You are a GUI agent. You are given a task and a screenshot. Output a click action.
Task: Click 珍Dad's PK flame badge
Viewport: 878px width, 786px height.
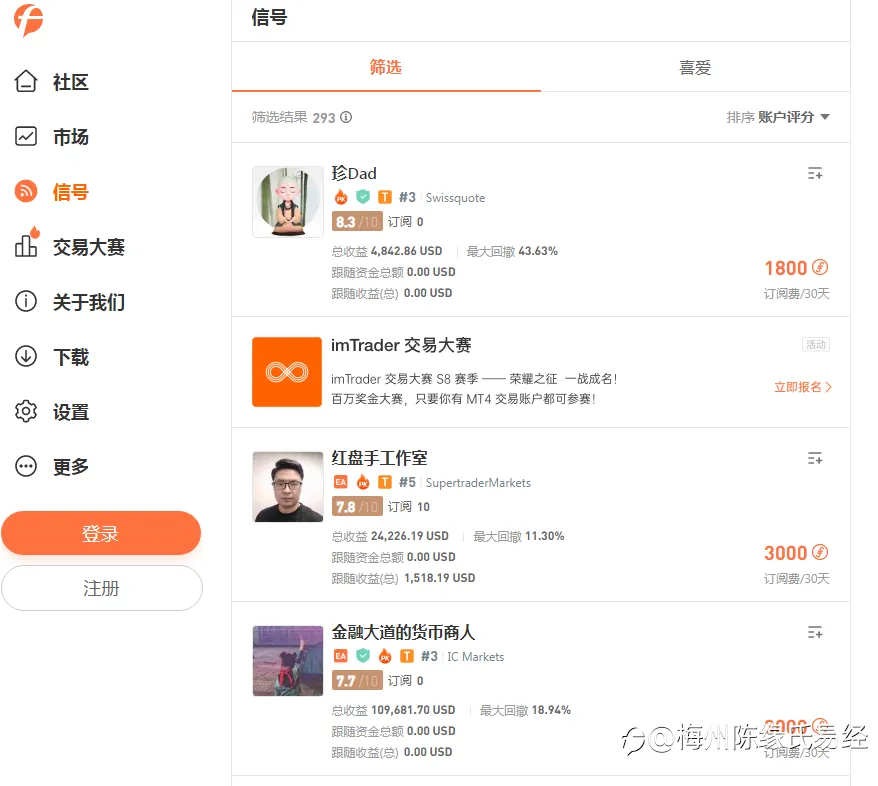click(341, 197)
